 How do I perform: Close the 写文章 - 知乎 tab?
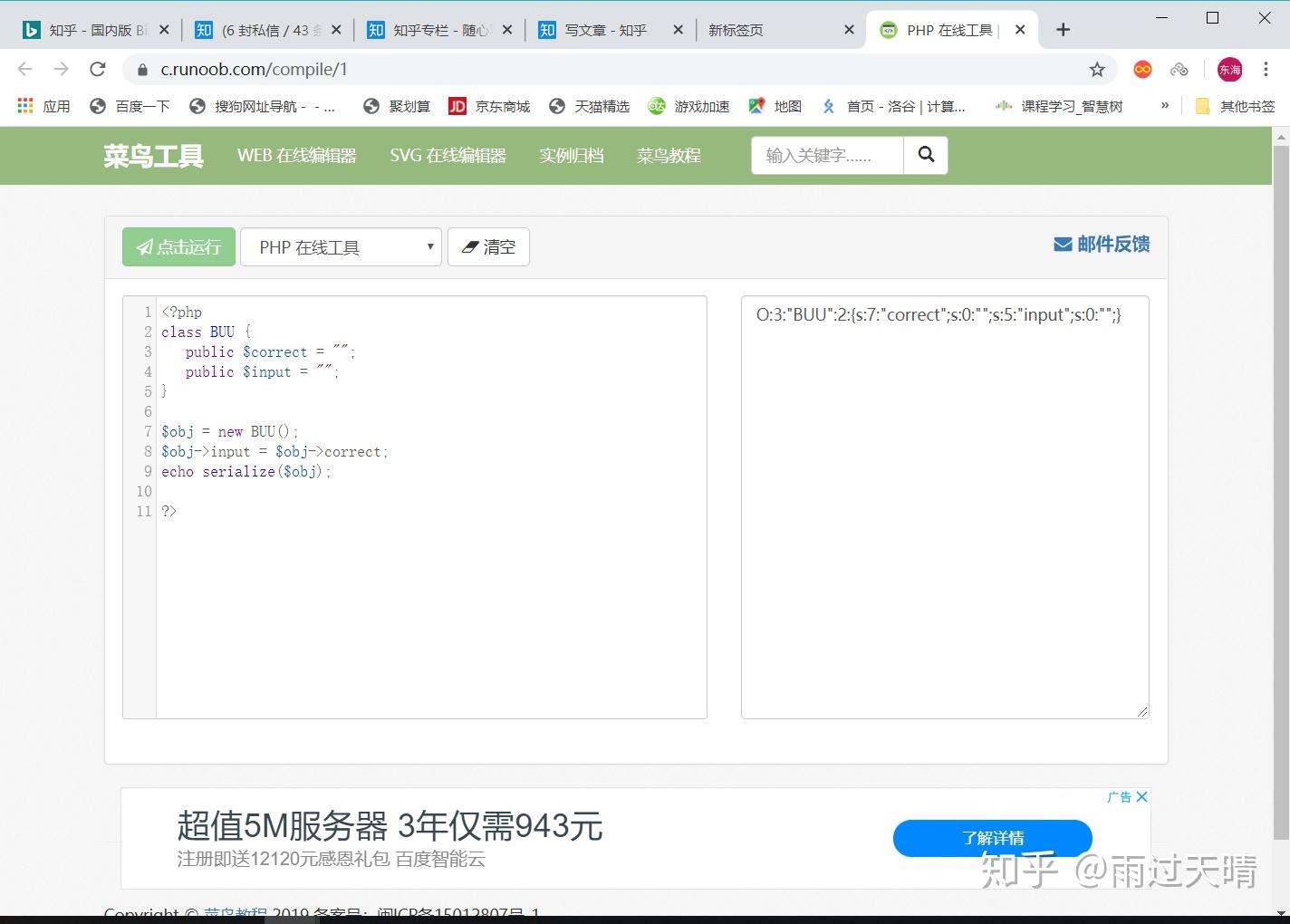[x=678, y=30]
